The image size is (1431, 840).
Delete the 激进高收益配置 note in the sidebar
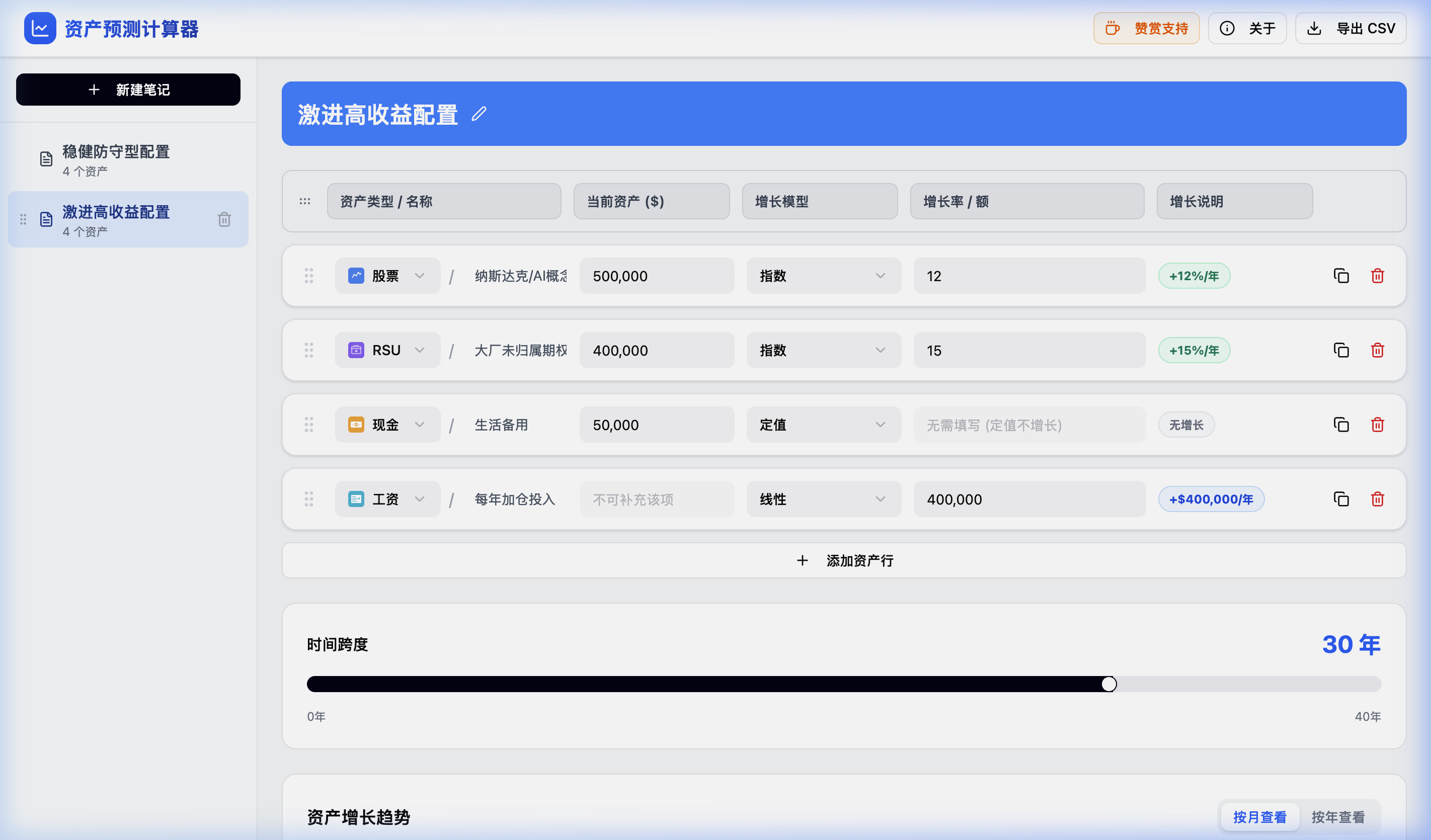(x=224, y=219)
